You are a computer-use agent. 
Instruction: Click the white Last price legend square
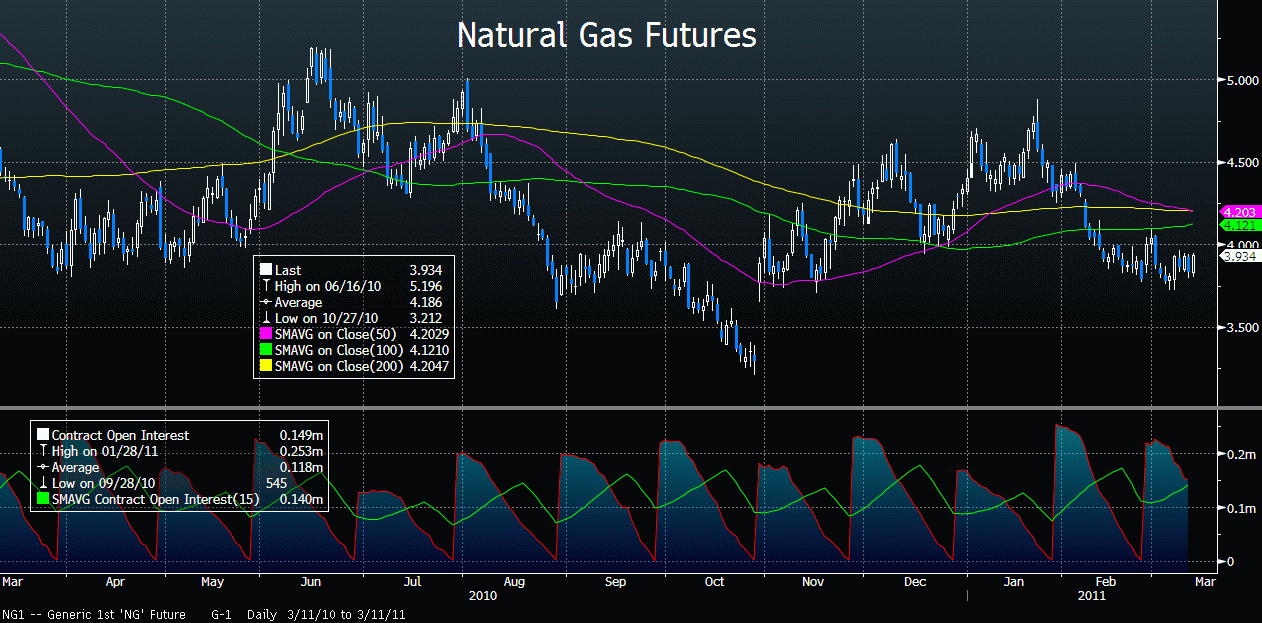[x=265, y=270]
